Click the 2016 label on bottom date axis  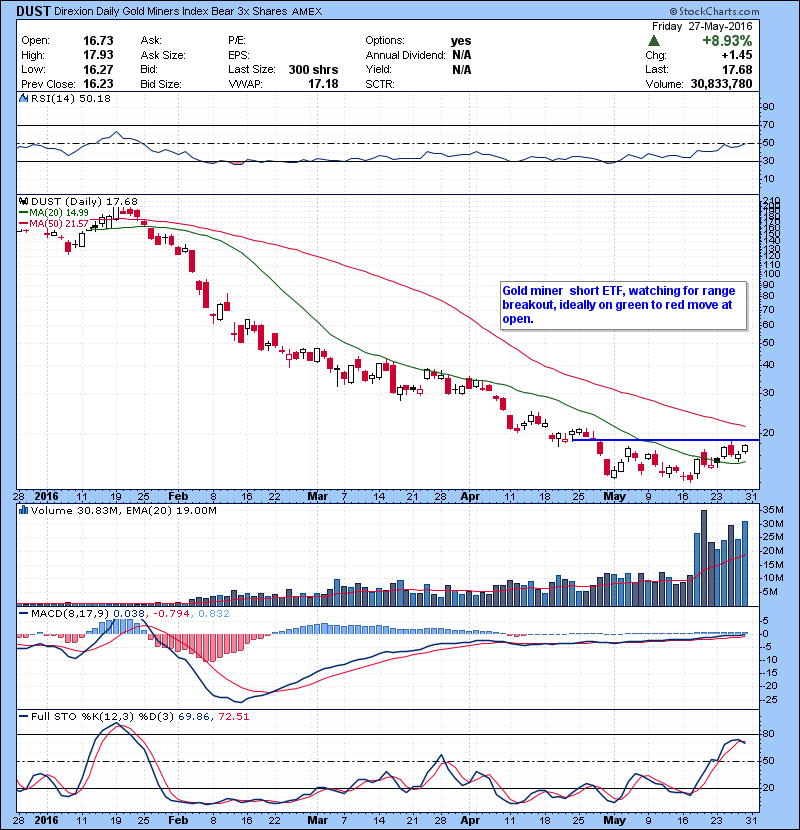coord(46,820)
